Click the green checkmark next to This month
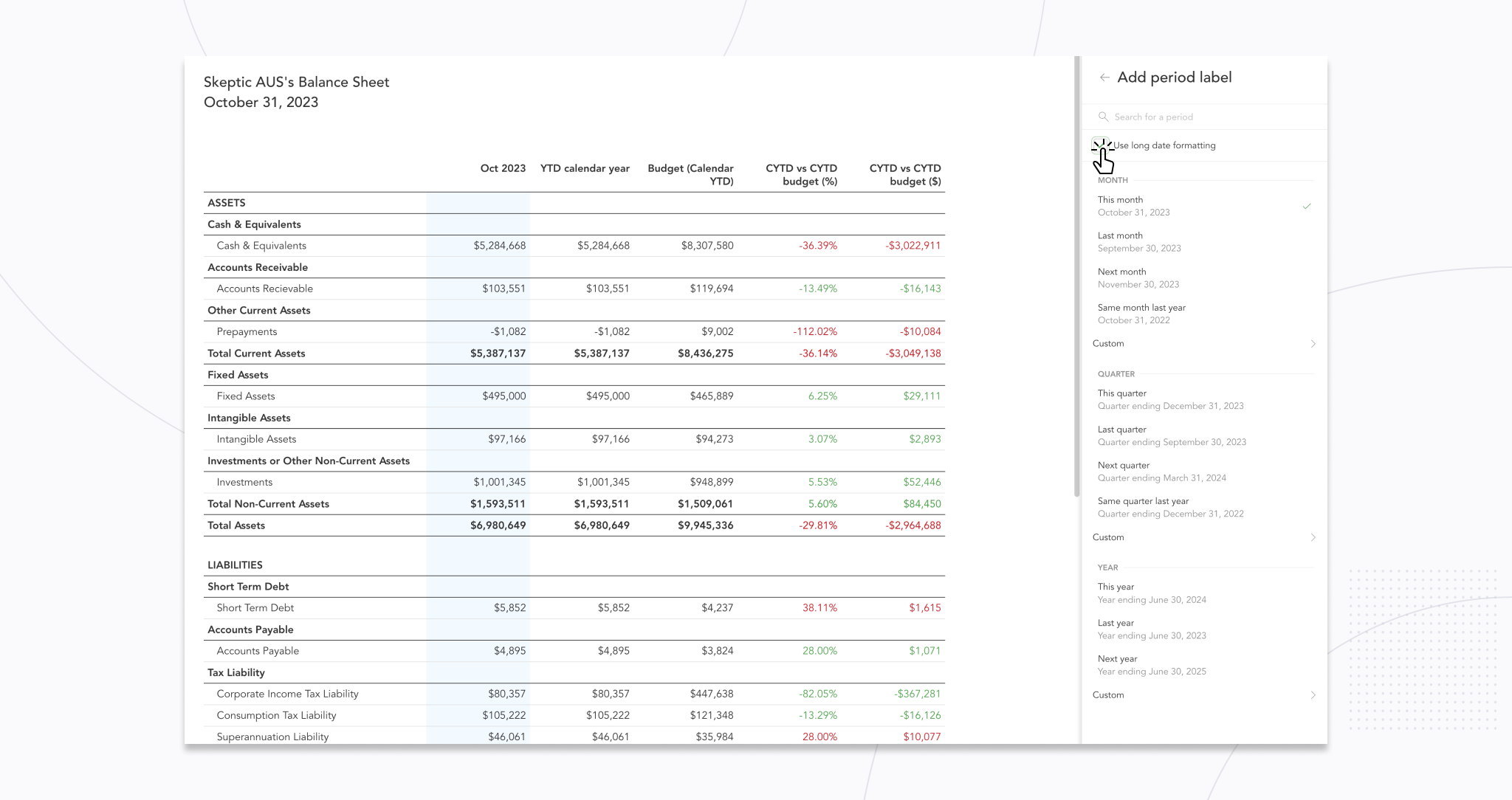The image size is (1512, 800). point(1307,206)
